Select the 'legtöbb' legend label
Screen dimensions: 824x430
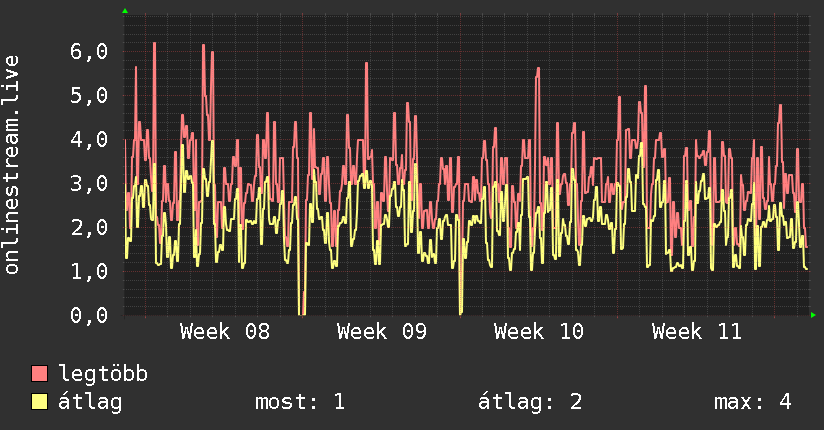(x=103, y=374)
